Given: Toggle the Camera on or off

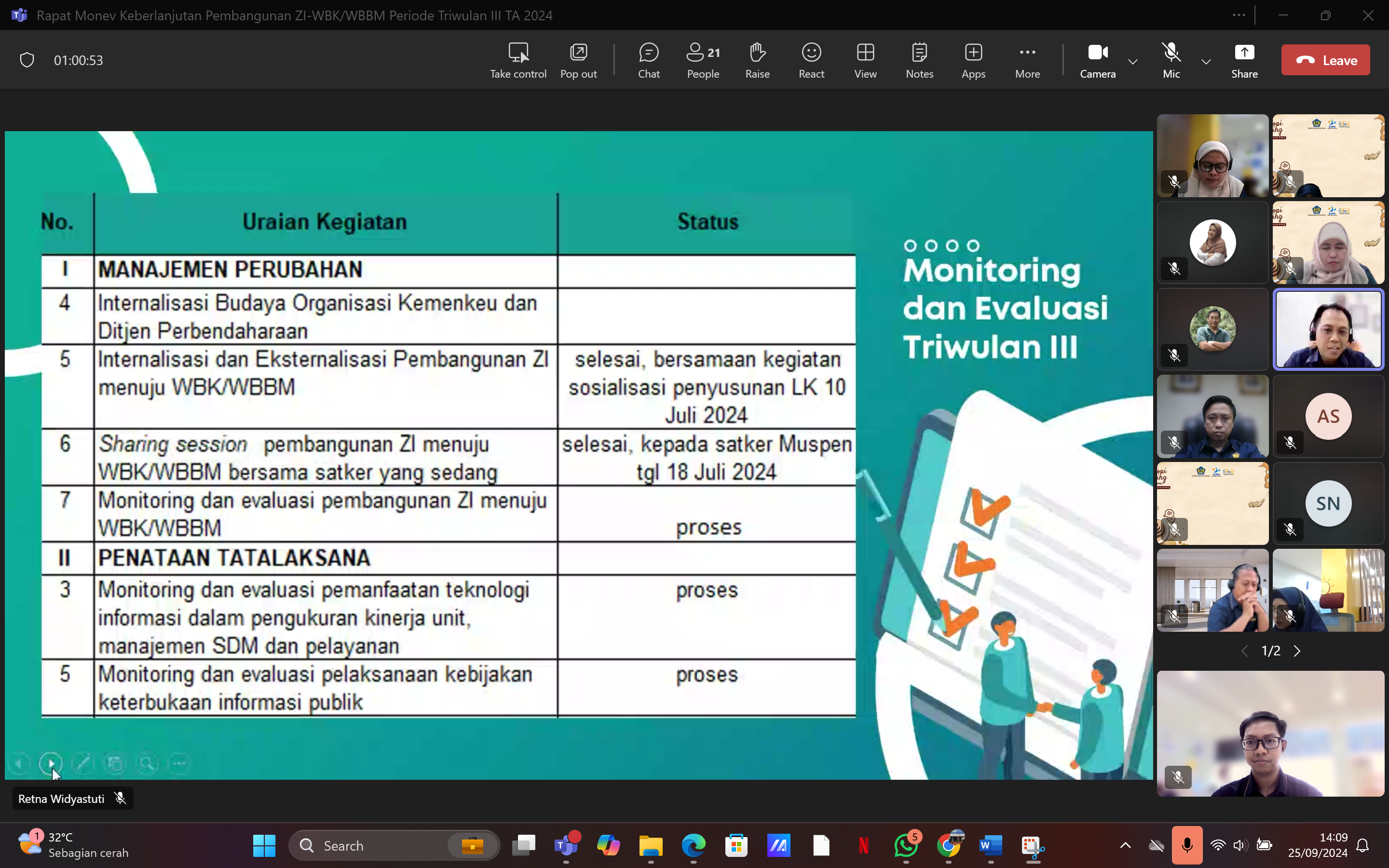Looking at the screenshot, I should (x=1097, y=60).
